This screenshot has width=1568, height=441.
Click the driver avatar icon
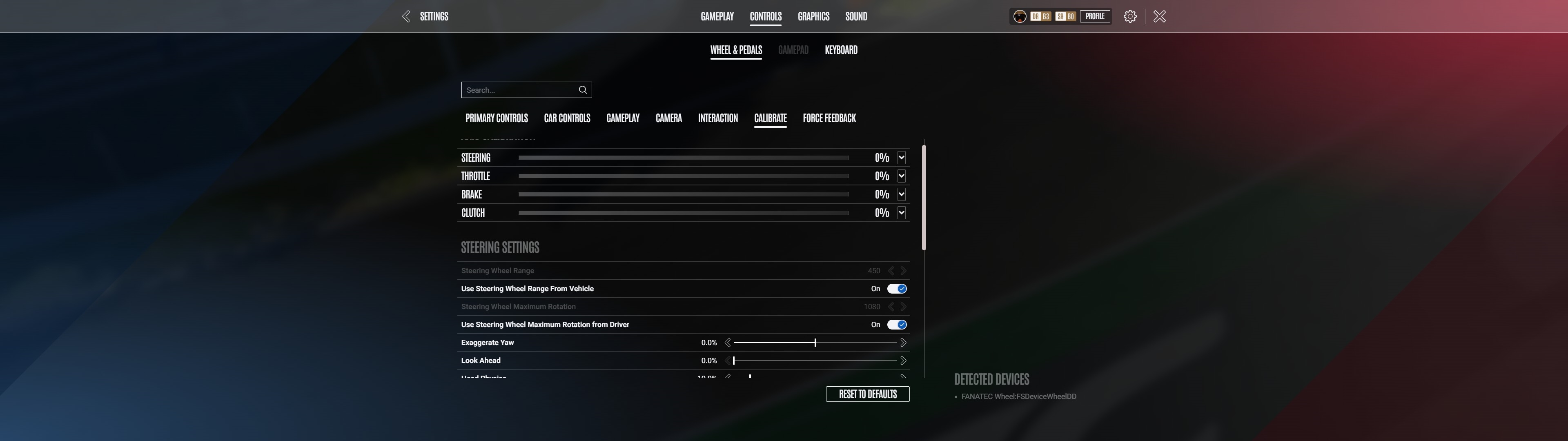1020,16
